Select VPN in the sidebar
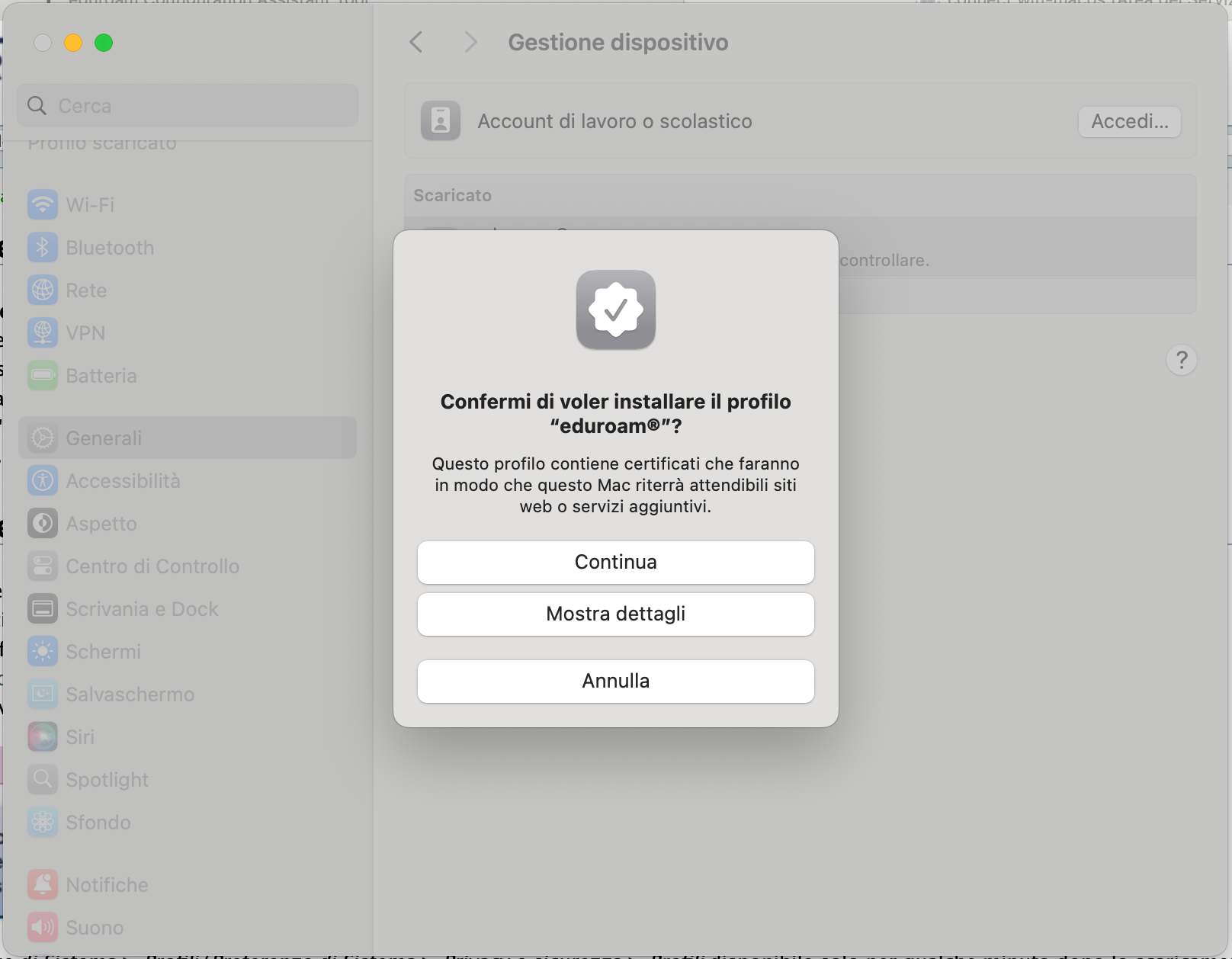1232x959 pixels. [85, 333]
